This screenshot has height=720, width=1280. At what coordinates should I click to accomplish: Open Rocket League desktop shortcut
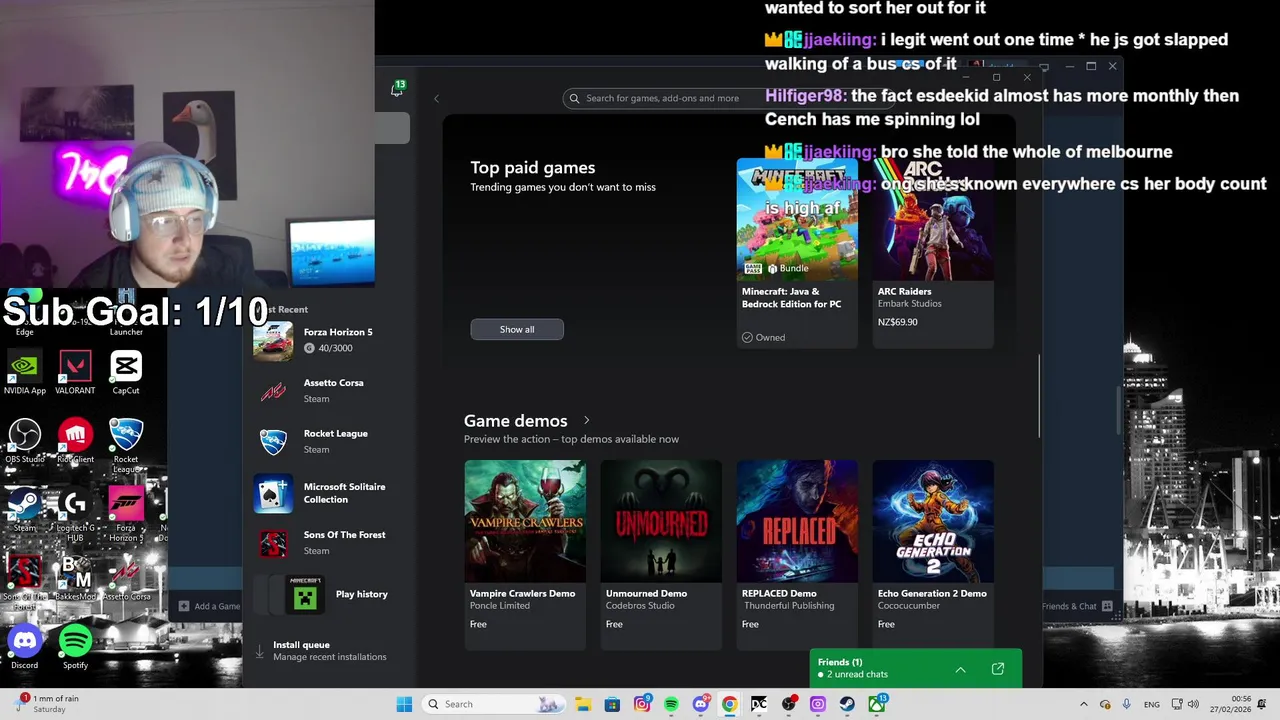tap(126, 445)
